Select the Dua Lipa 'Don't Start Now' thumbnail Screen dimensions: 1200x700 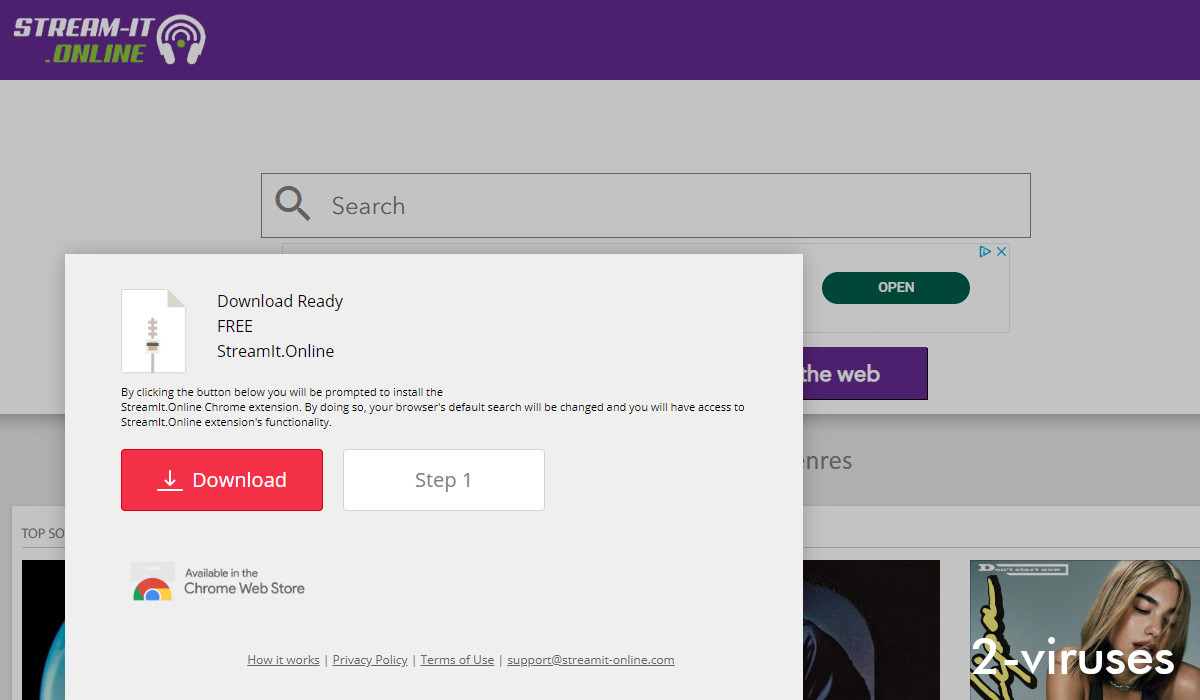[1085, 629]
